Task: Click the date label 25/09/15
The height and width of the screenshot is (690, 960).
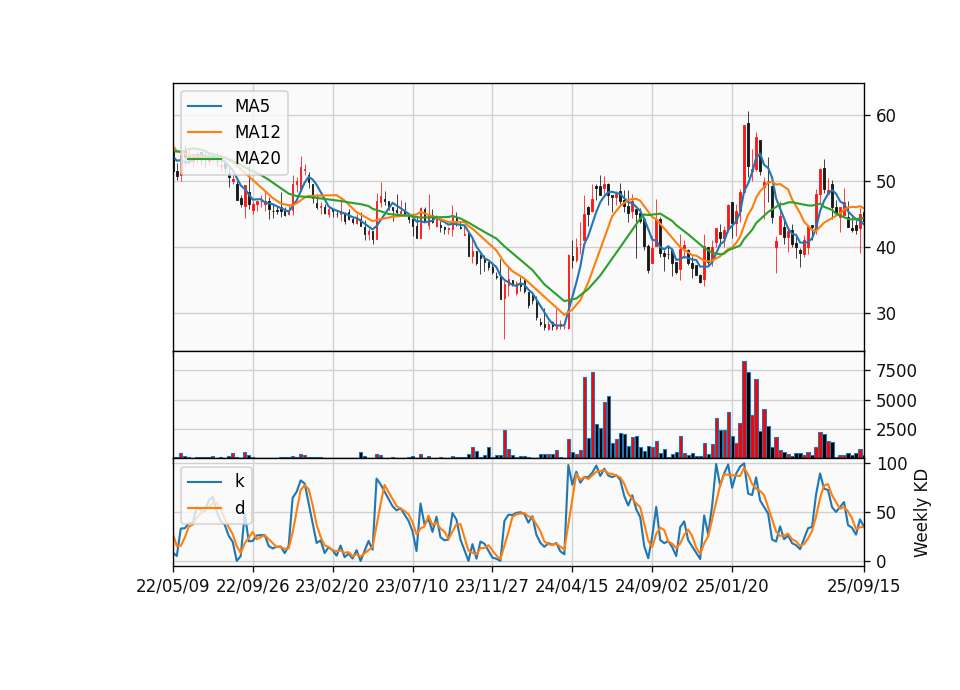Action: coord(864,586)
